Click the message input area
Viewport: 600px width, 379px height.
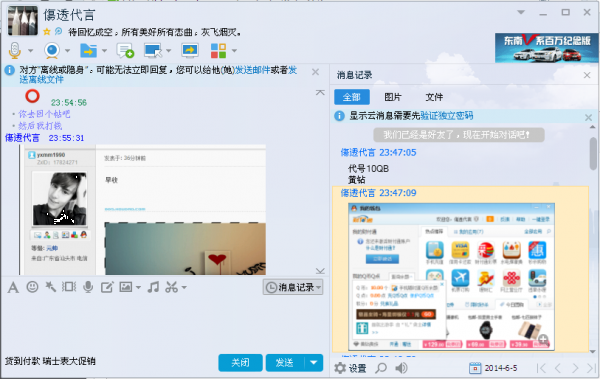(x=165, y=323)
